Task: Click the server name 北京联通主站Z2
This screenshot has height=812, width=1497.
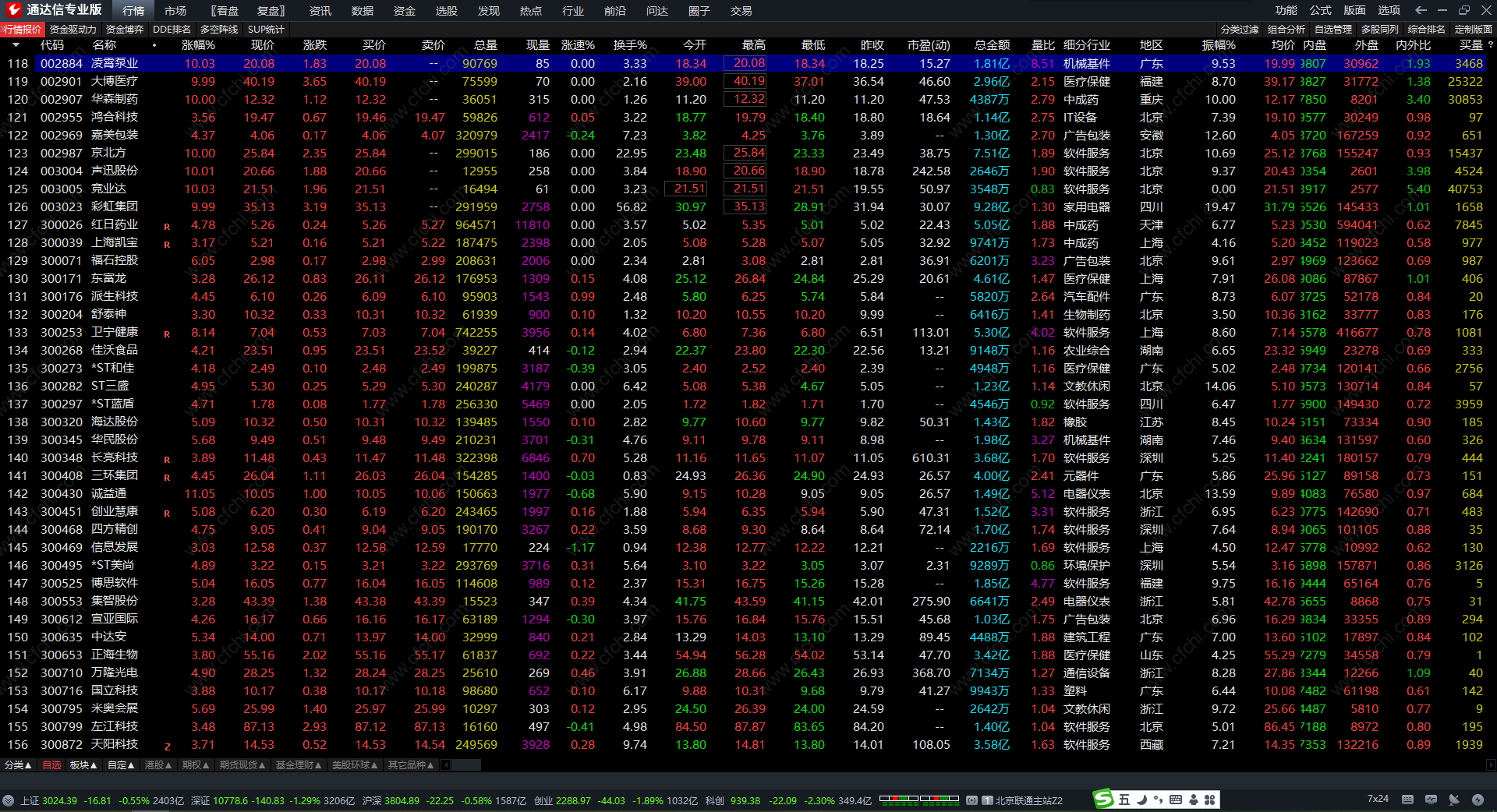Action: tap(1028, 800)
